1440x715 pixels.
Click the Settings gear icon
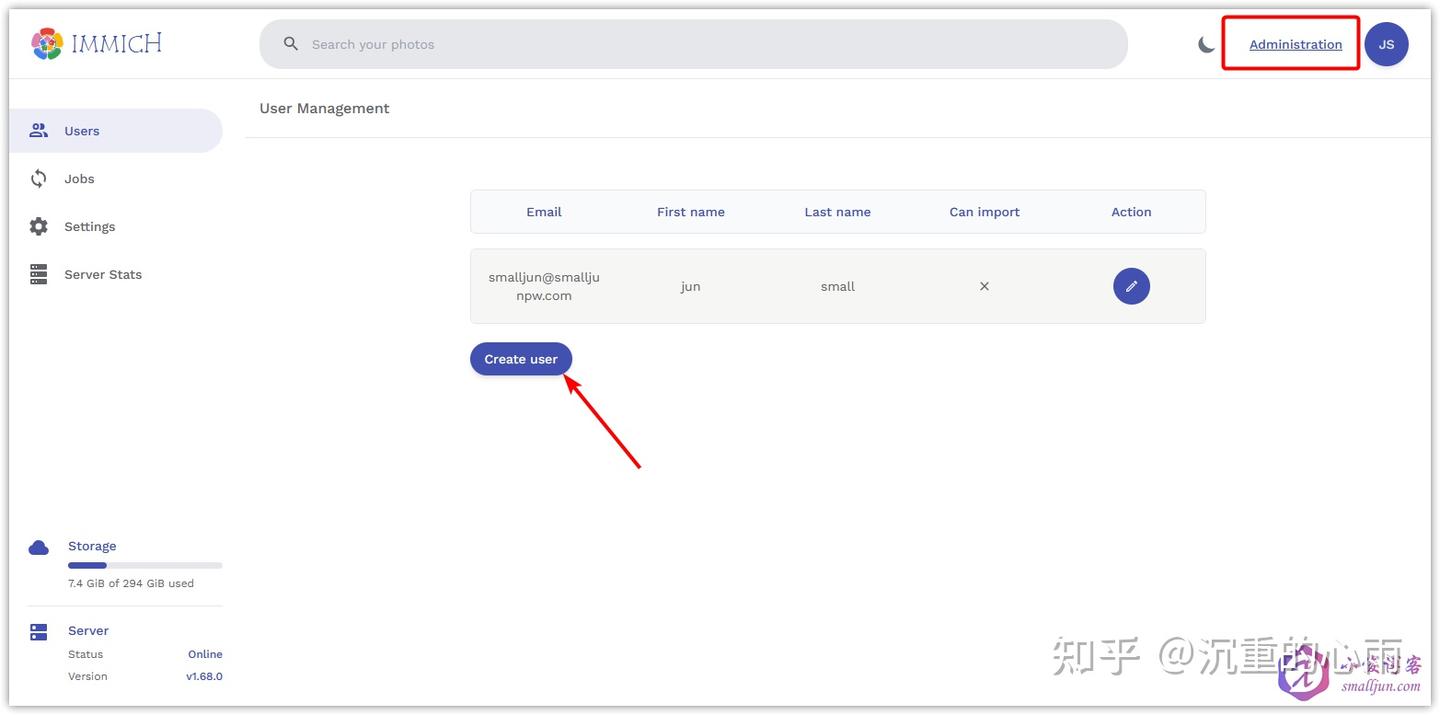coord(39,227)
